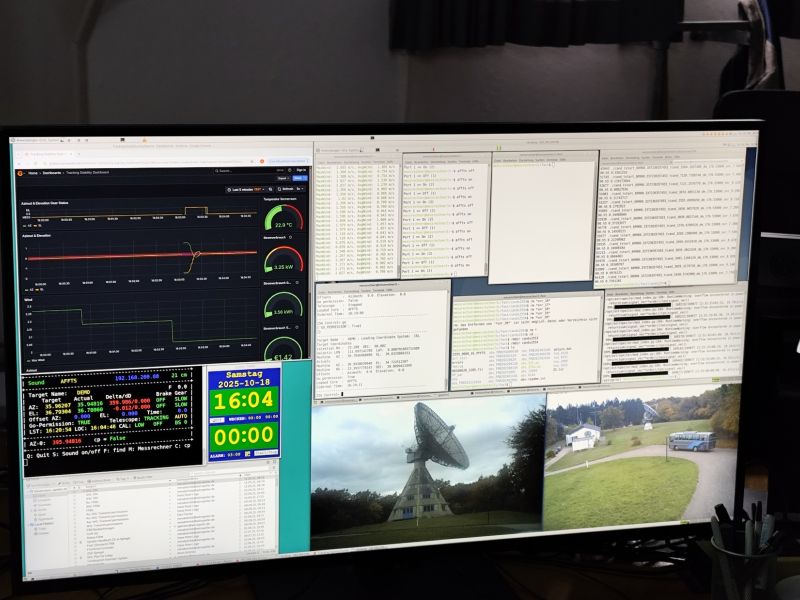Click the Temperatur Sonnensen gauge showing 22.9 °C
This screenshot has width=800, height=600.
[x=283, y=220]
